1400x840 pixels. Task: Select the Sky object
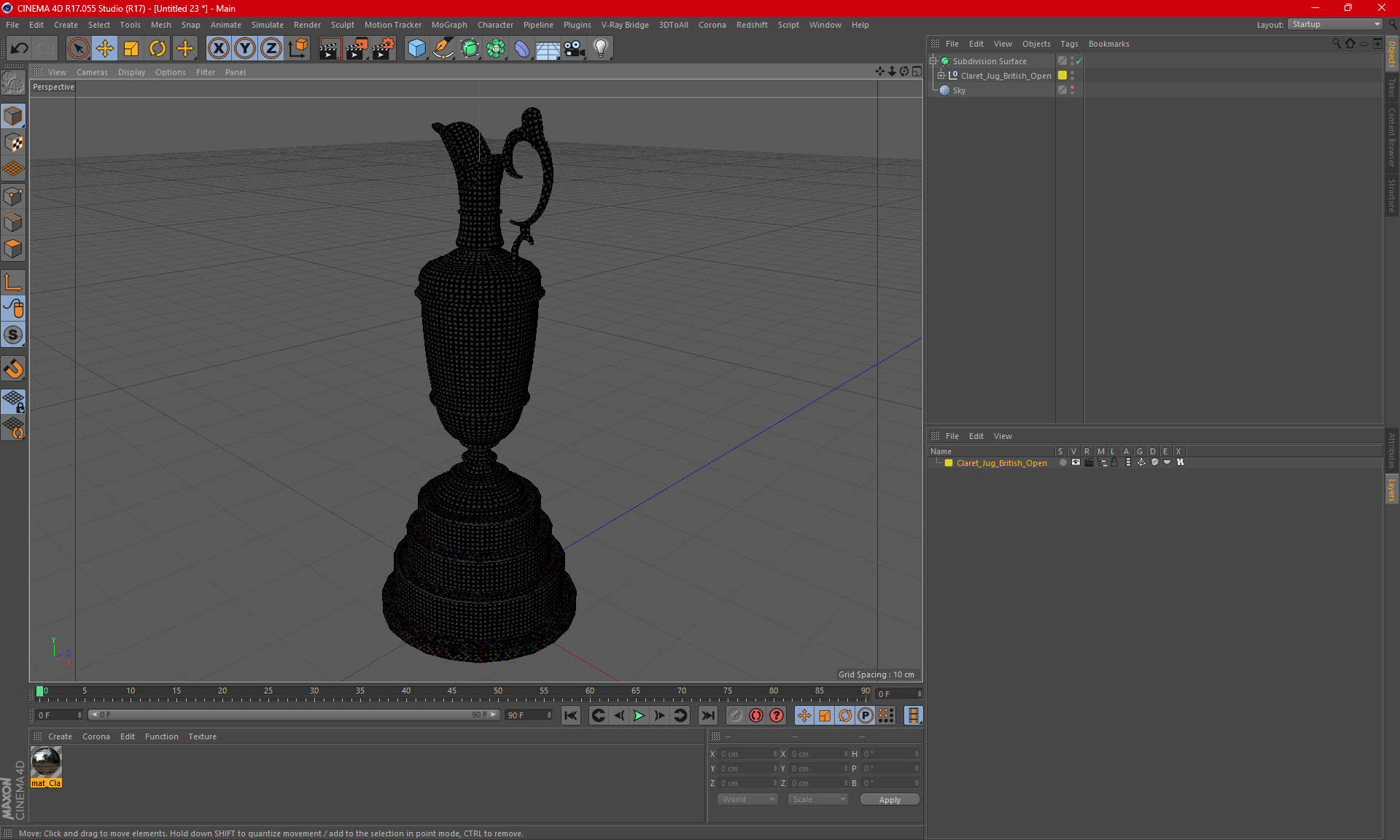(x=959, y=90)
